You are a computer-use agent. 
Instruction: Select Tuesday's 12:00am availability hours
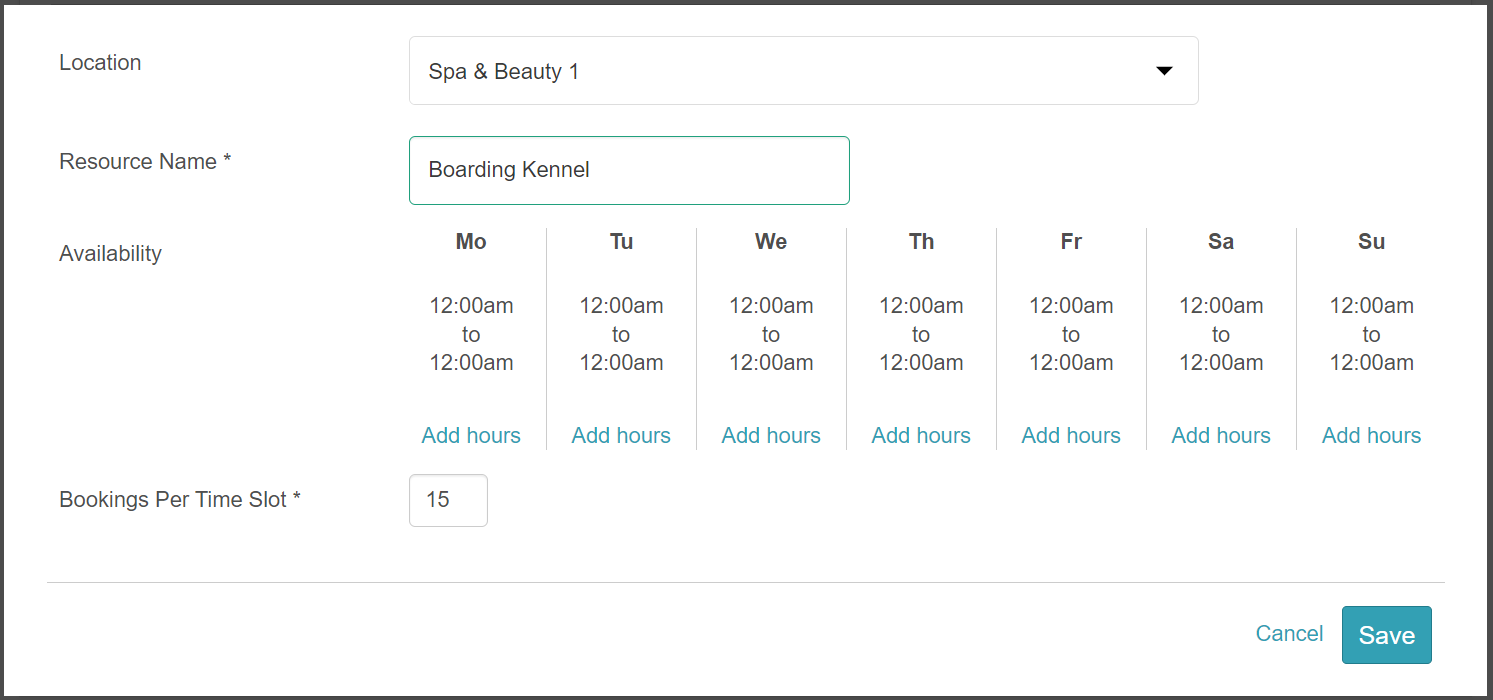[x=621, y=334]
